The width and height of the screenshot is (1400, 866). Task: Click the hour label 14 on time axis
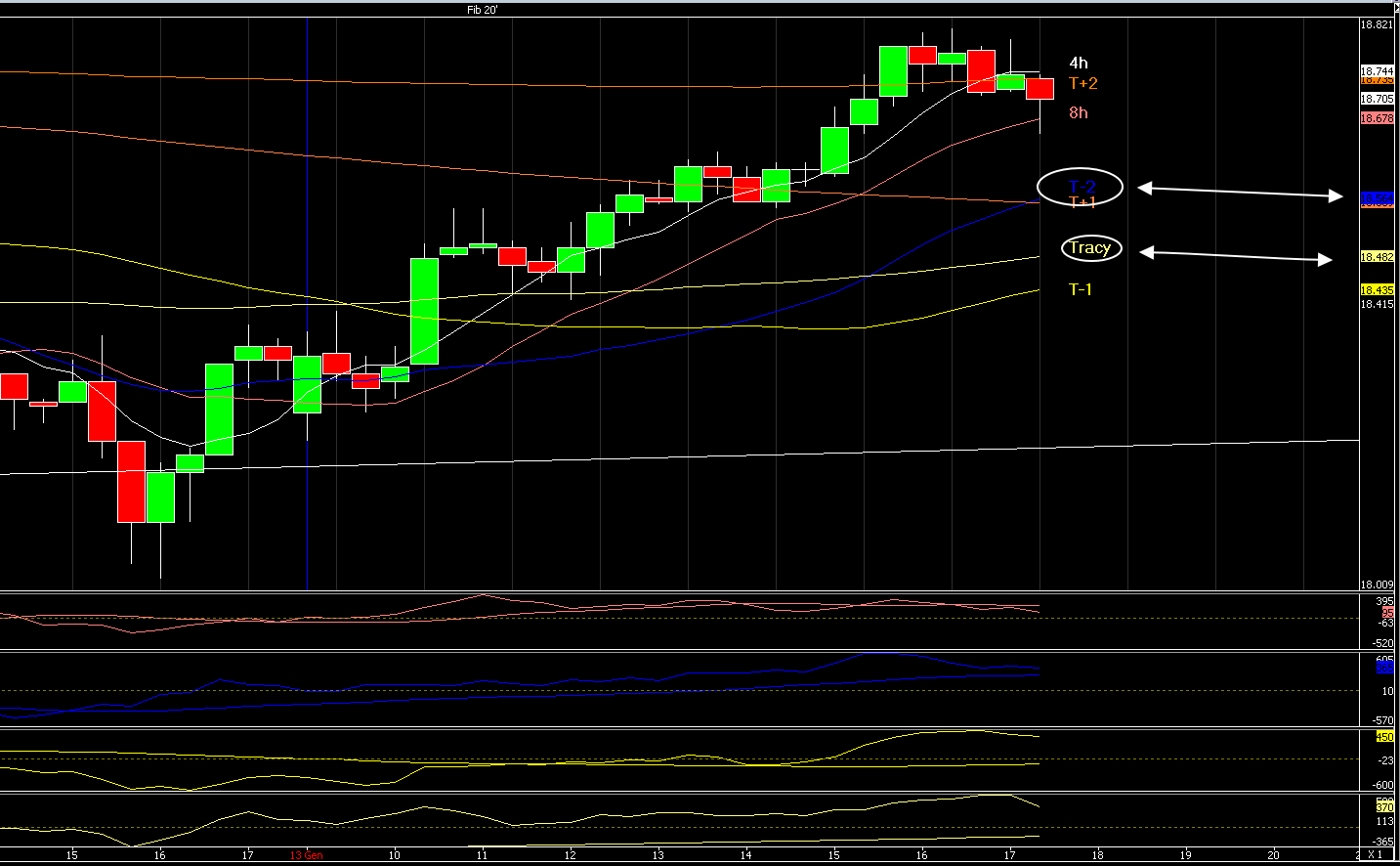click(x=746, y=855)
